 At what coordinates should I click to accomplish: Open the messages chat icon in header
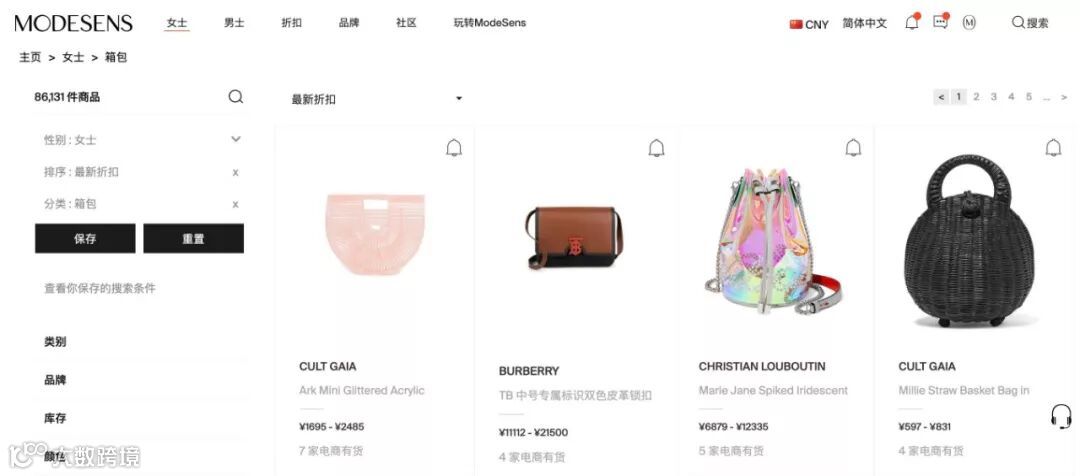click(x=940, y=21)
